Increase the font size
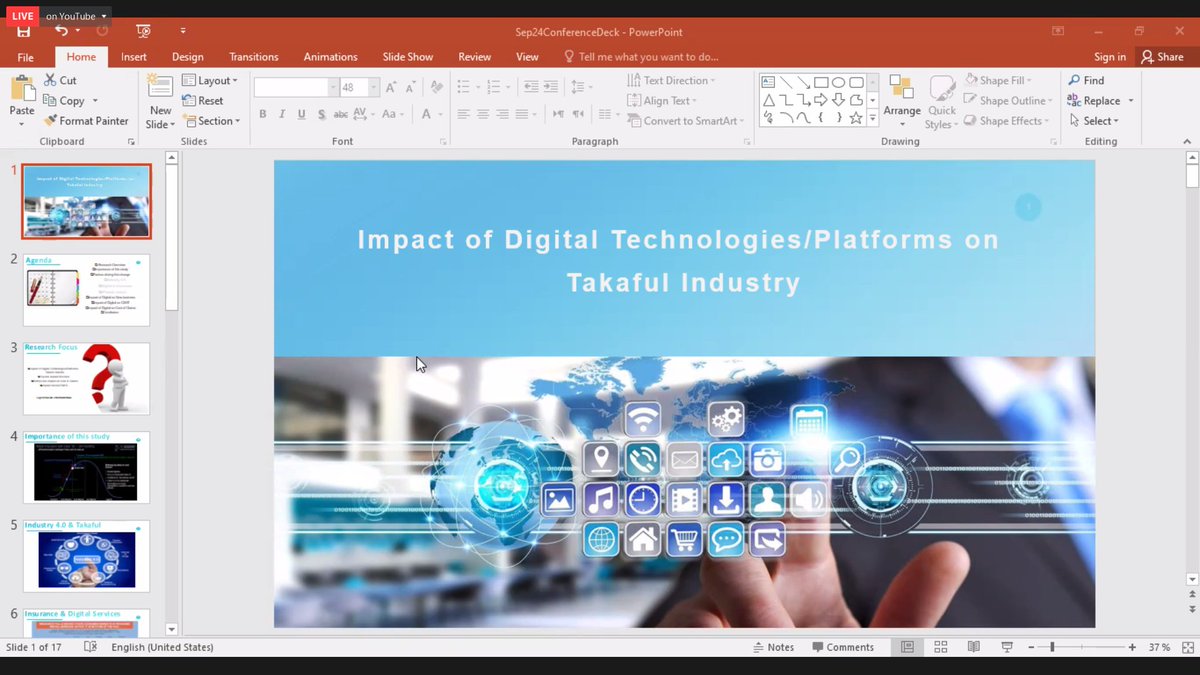The width and height of the screenshot is (1200, 675). pyautogui.click(x=391, y=87)
